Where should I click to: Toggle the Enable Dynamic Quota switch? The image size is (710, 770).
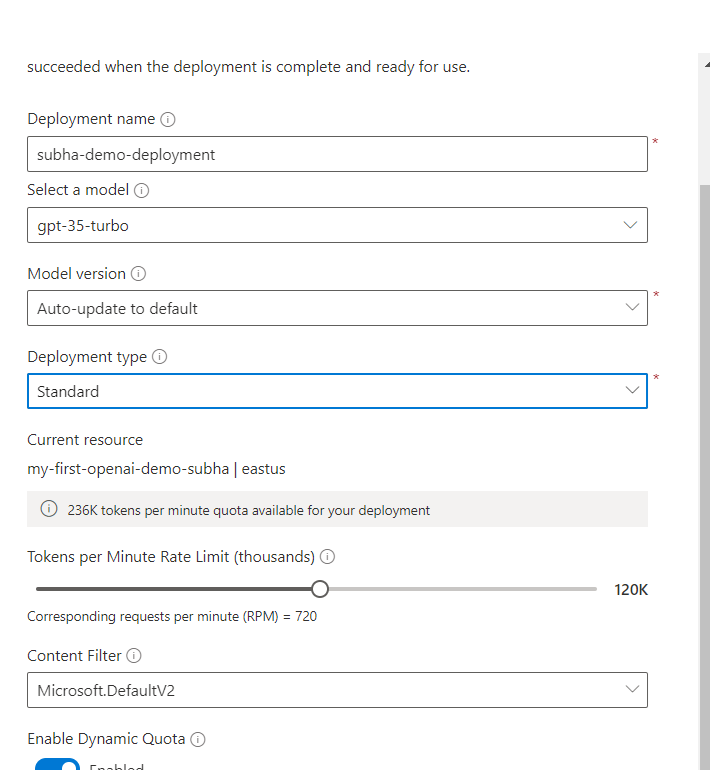coord(57,764)
